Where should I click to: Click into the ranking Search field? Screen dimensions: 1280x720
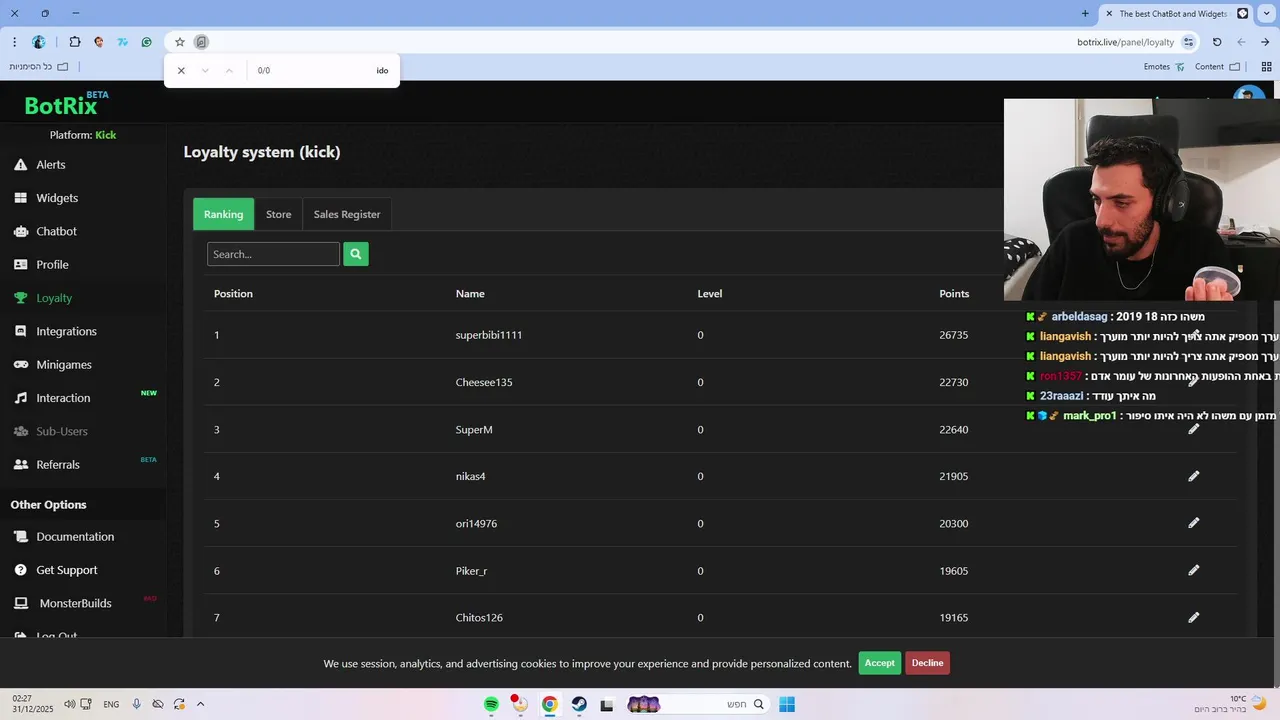point(273,254)
